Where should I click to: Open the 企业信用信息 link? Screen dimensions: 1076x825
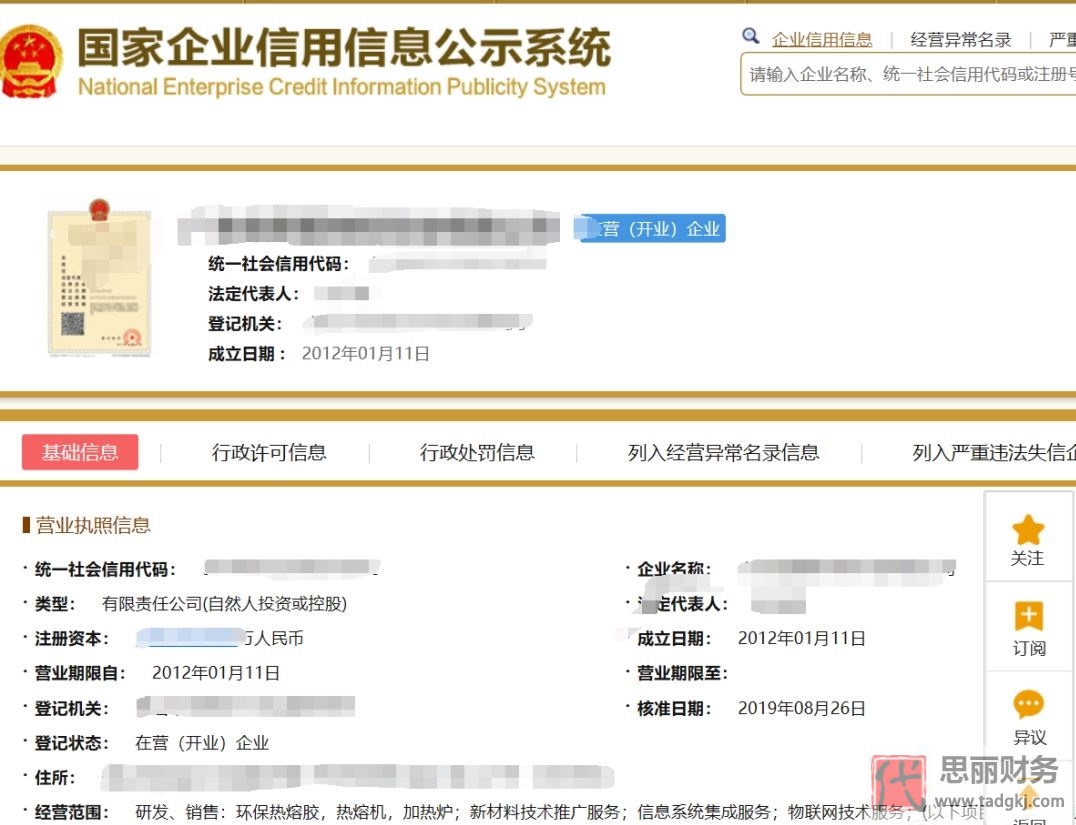822,38
